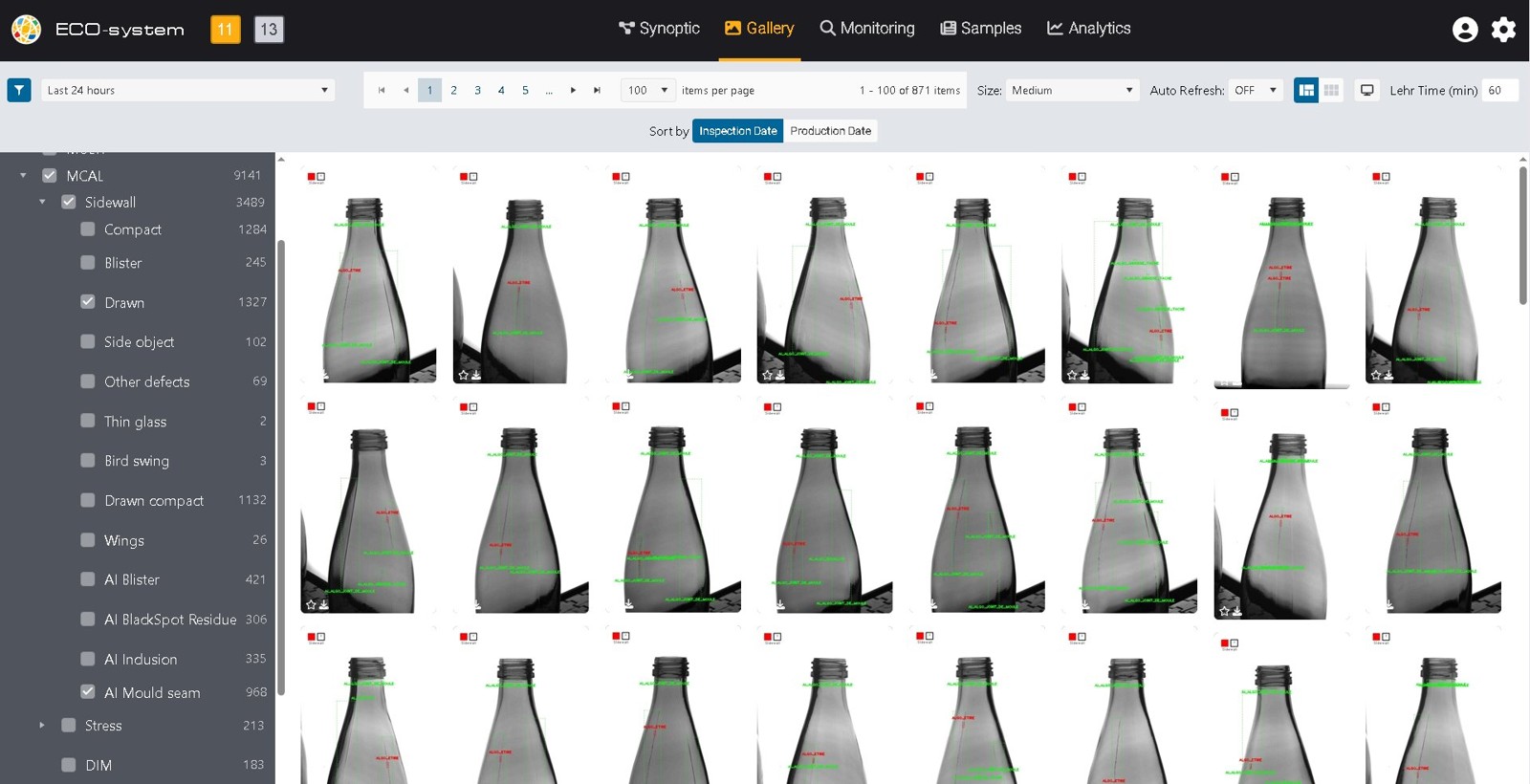Open the Analytics tab
This screenshot has width=1530, height=784.
(1088, 29)
